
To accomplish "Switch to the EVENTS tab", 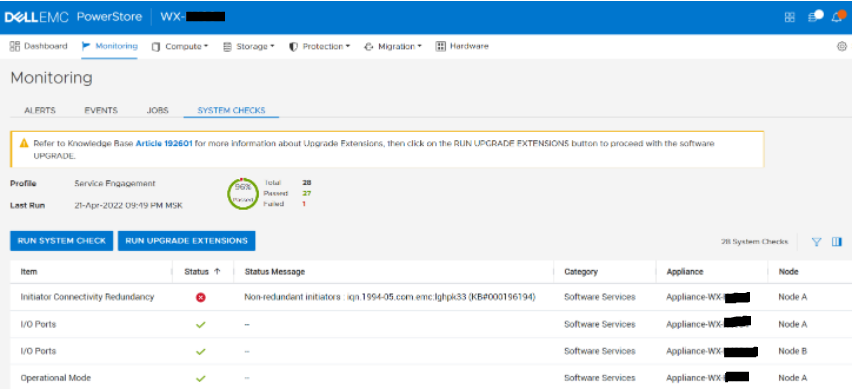I will click(101, 110).
